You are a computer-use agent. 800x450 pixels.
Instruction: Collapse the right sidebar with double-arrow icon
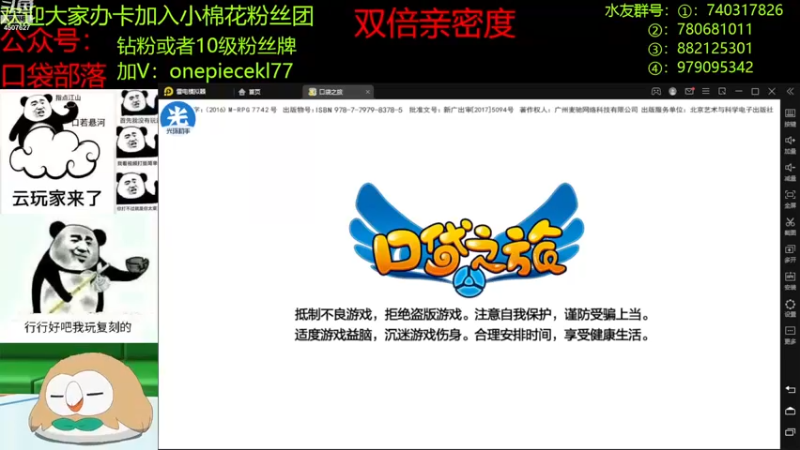[x=790, y=91]
